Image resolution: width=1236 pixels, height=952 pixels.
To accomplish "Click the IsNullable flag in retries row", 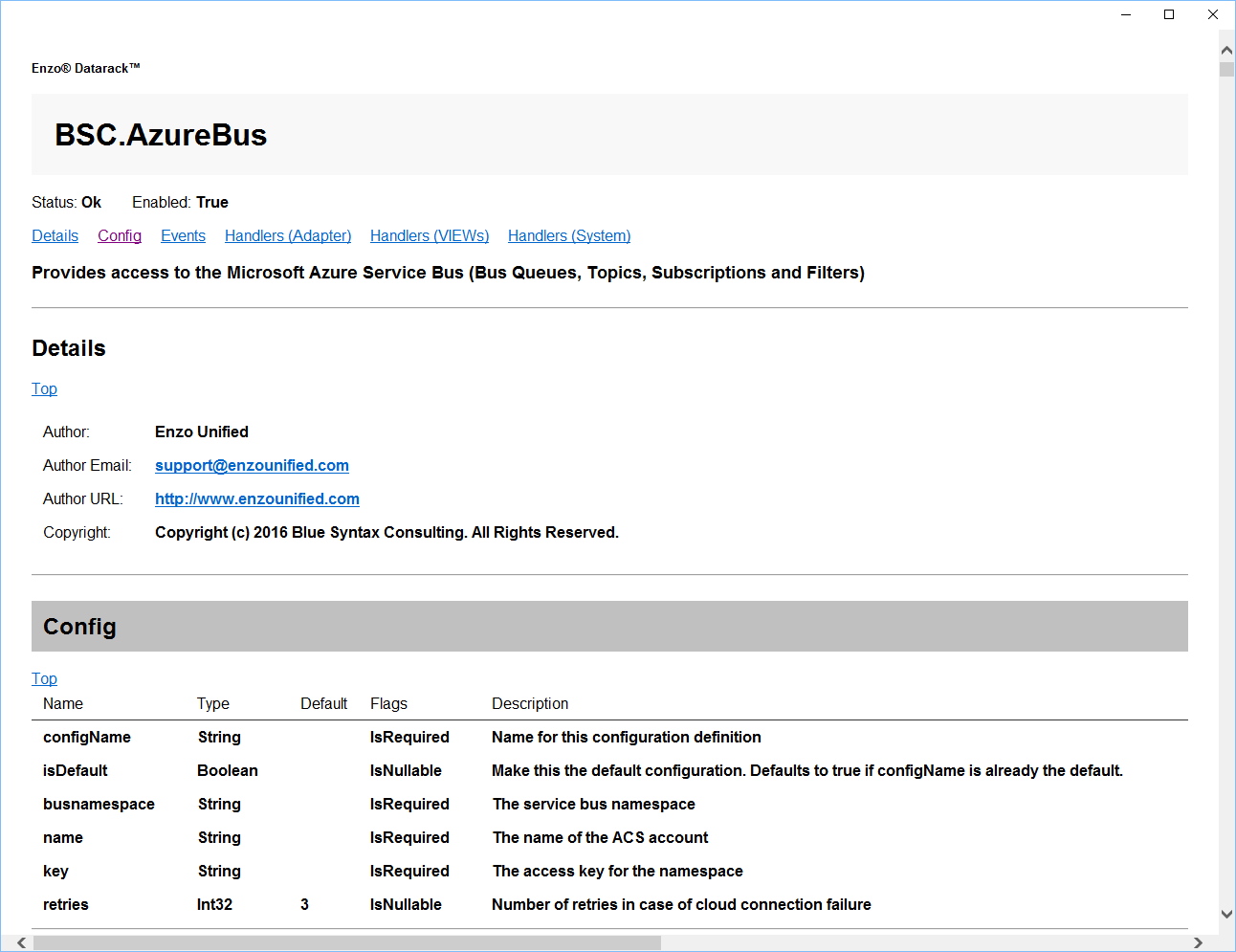I will tap(406, 904).
